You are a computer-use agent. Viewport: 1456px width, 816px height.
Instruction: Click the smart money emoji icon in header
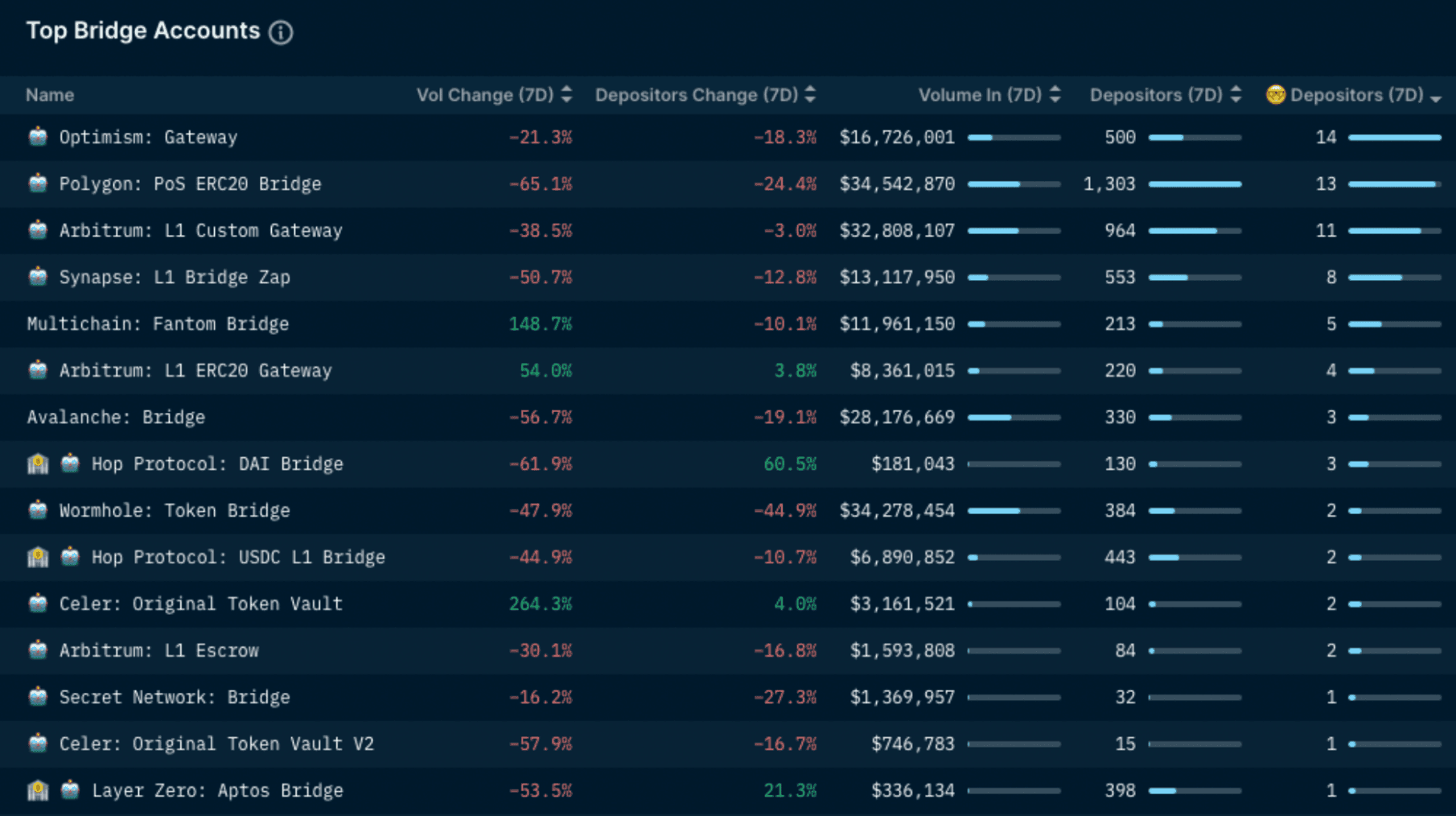[x=1276, y=95]
